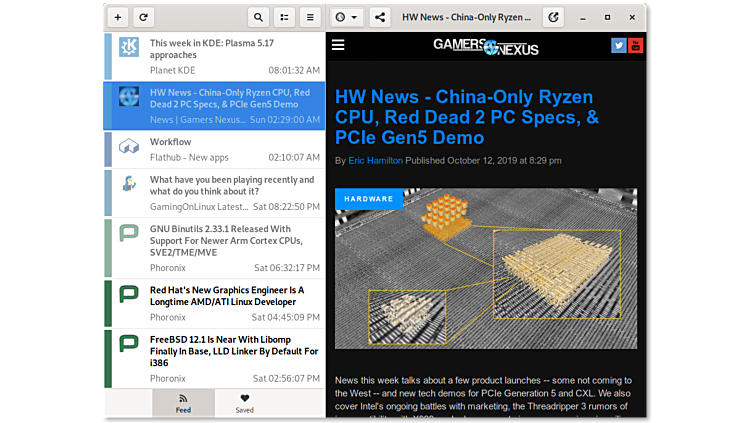
Task: Open the Gamers Nexus Twitter icon
Action: [x=619, y=45]
